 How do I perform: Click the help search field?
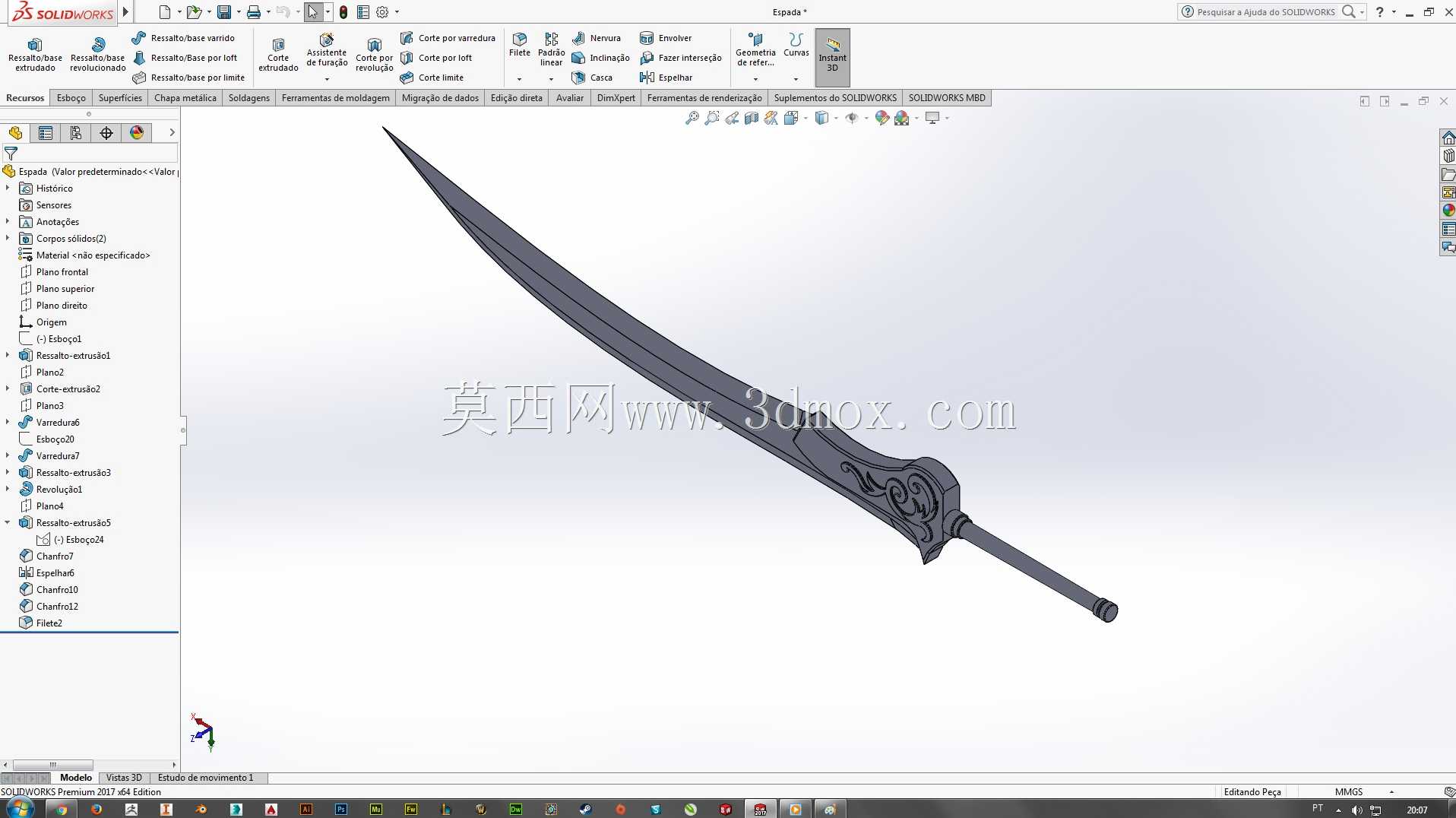pyautogui.click(x=1267, y=12)
